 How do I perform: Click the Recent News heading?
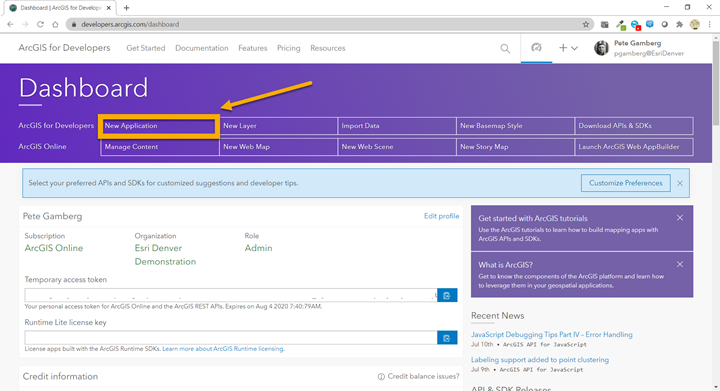coord(497,316)
